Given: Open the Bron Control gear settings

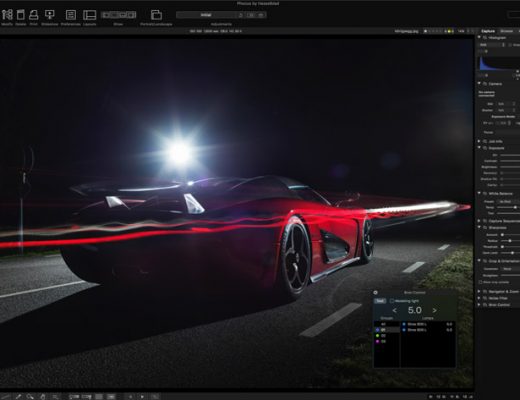Looking at the screenshot, I should click(x=376, y=292).
